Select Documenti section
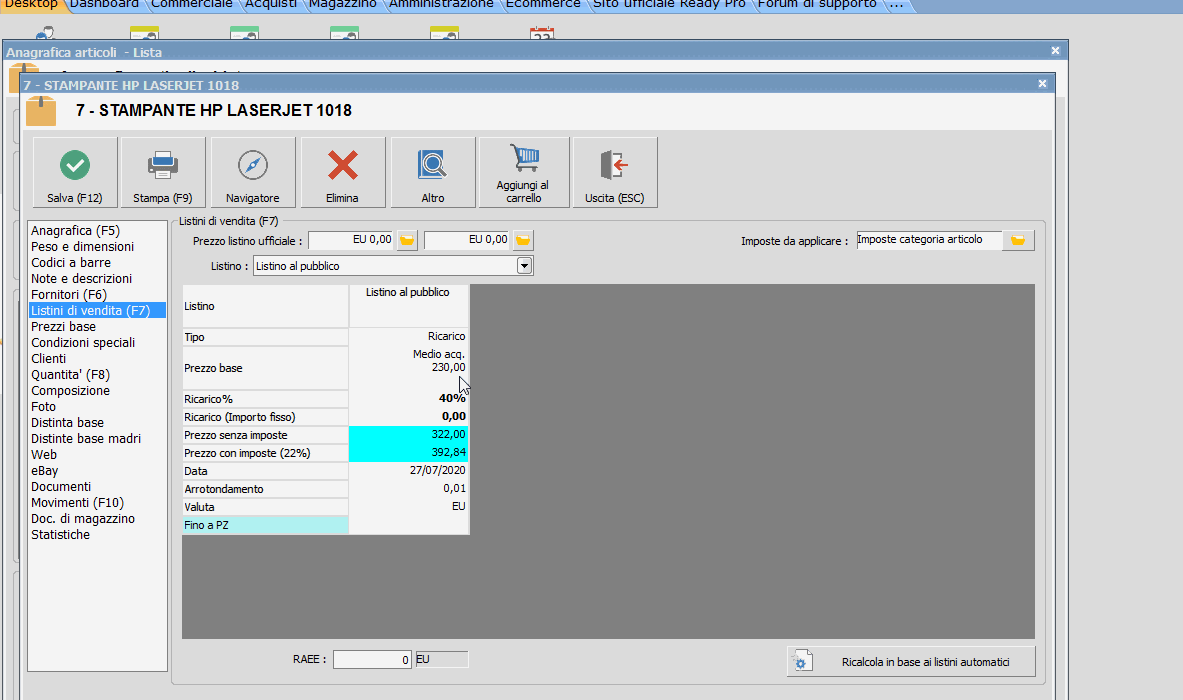The width and height of the screenshot is (1183, 700). (x=61, y=487)
